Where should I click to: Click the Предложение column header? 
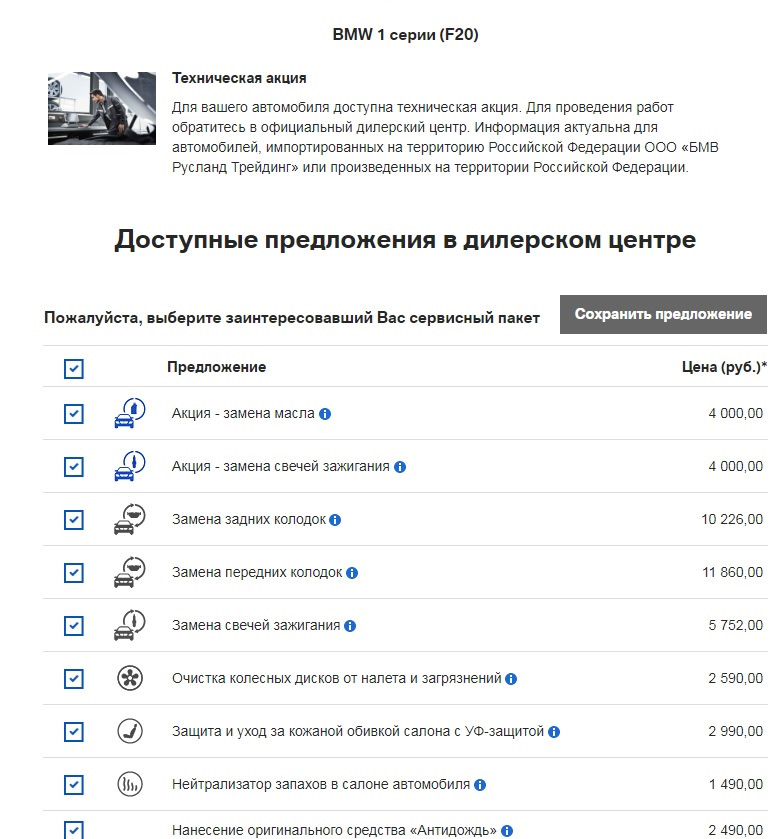(216, 367)
